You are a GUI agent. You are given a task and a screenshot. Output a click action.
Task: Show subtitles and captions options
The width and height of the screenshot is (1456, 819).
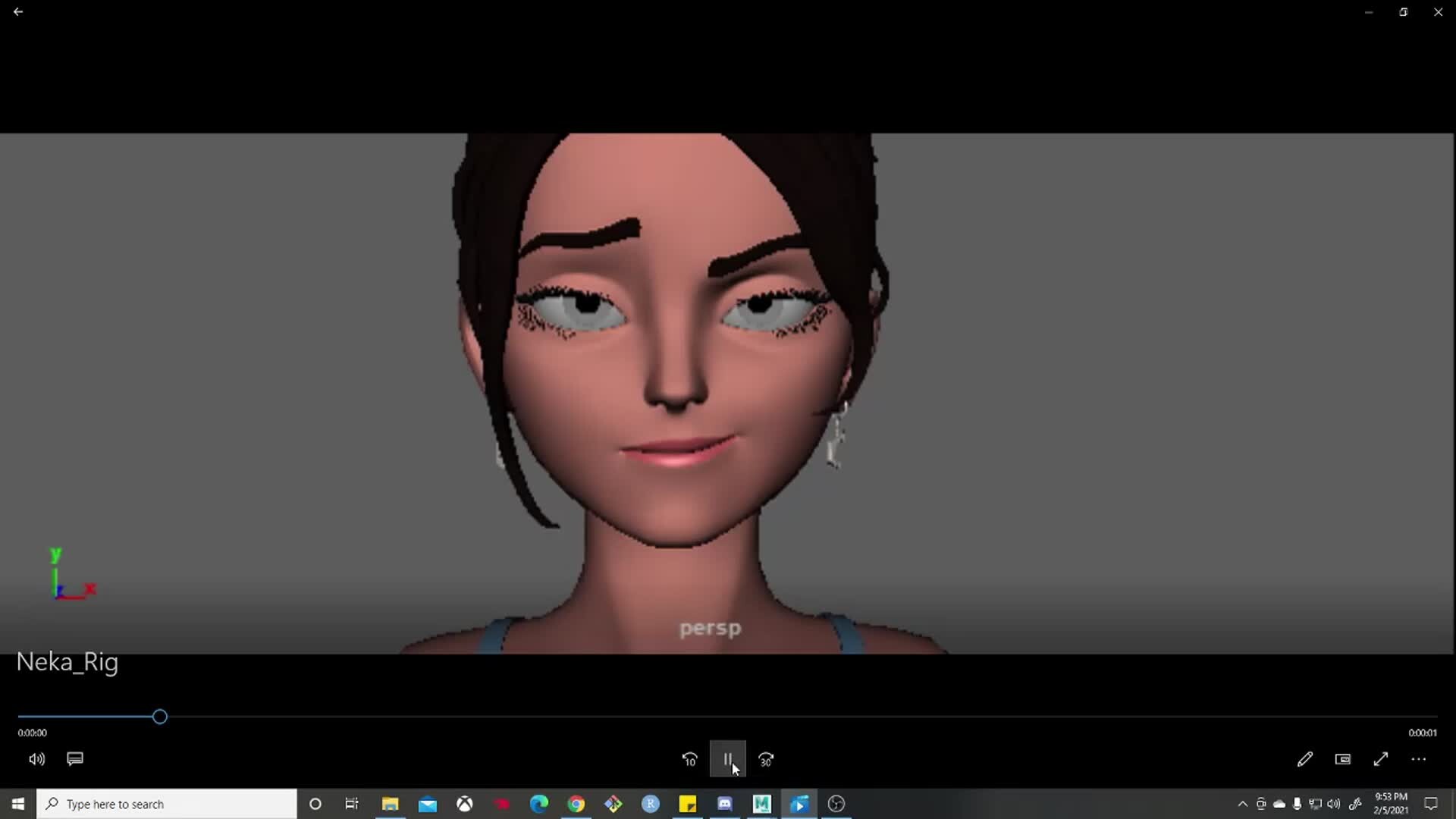(x=74, y=758)
